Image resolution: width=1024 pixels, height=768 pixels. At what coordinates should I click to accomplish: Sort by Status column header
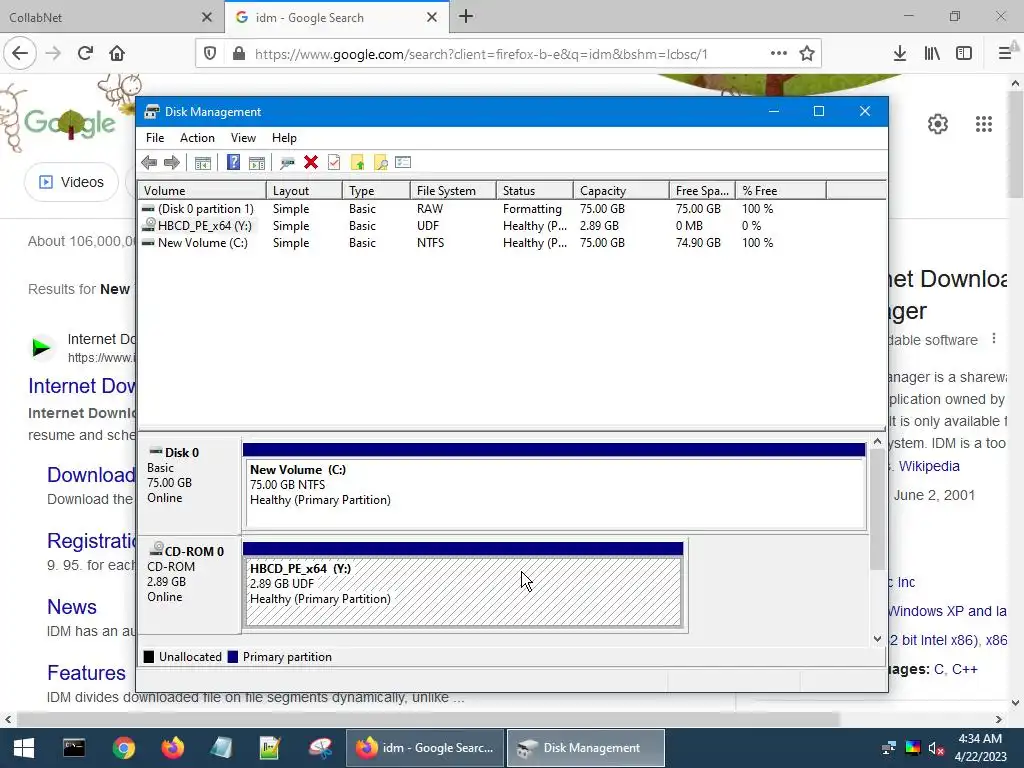[x=535, y=191]
